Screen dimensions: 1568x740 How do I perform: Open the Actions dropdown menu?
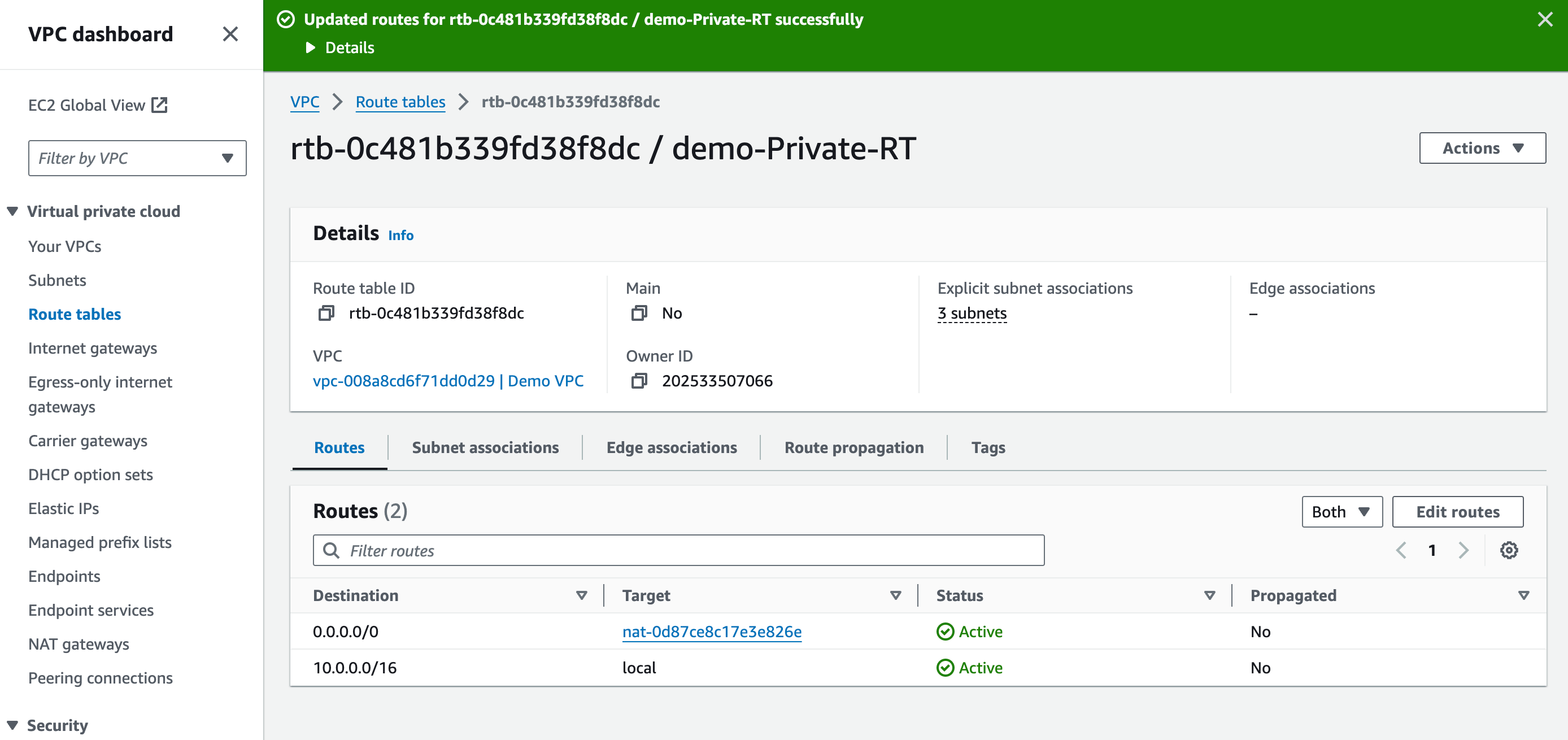1482,148
